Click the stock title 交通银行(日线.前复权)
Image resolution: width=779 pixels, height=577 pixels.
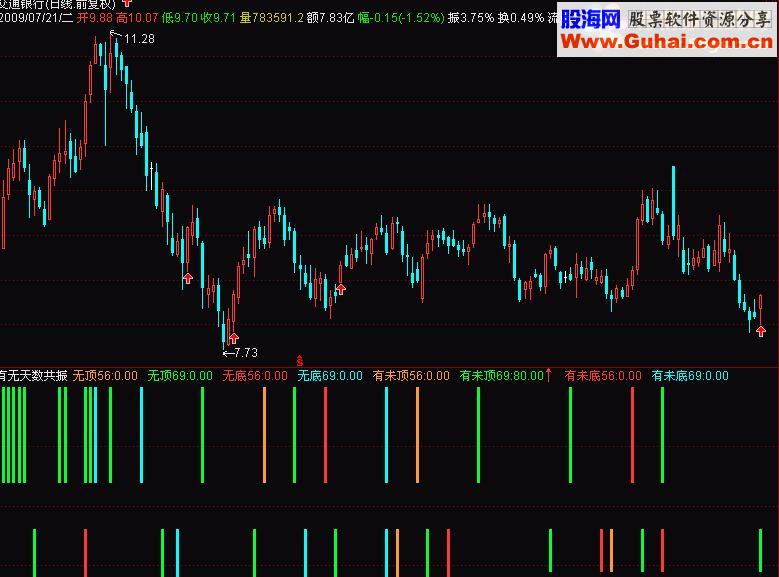[x=57, y=4]
